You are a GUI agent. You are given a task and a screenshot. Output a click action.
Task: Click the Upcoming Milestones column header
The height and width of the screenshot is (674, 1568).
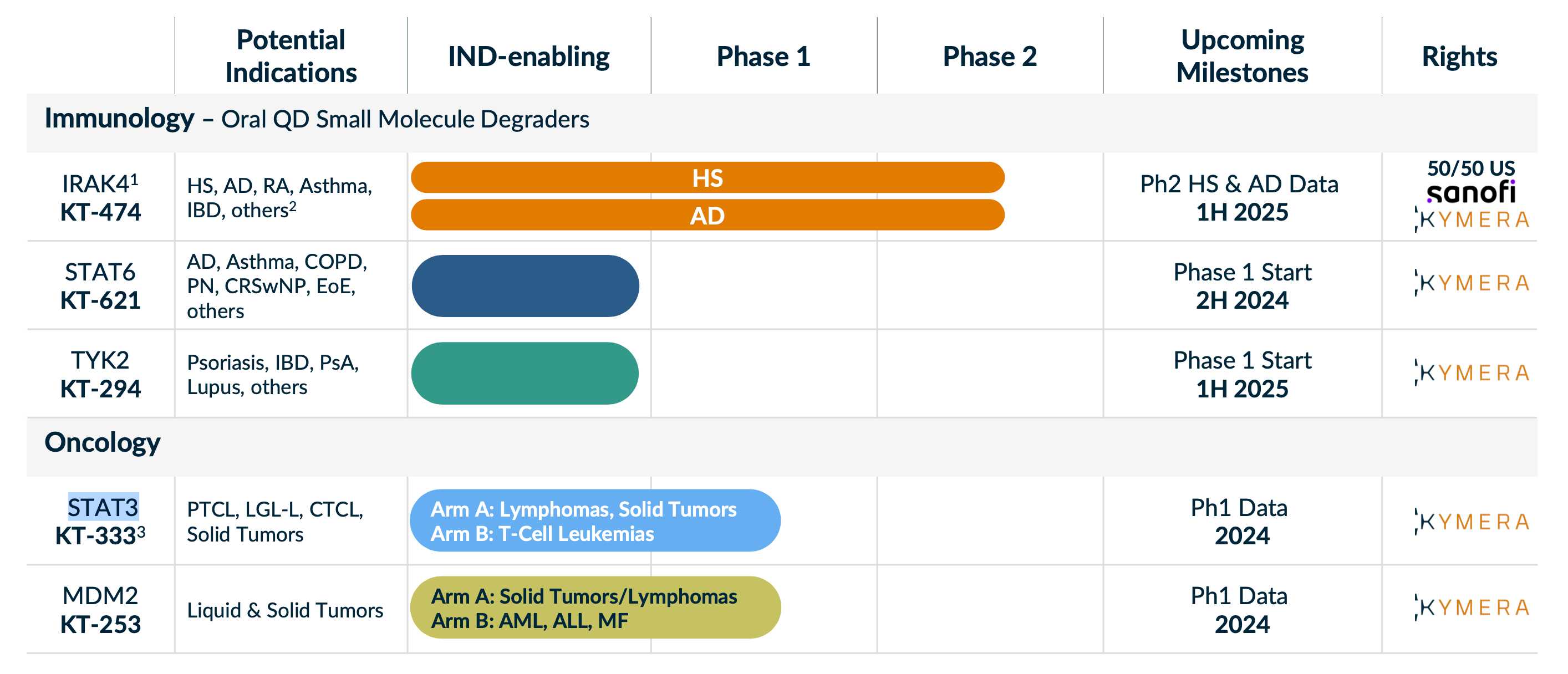click(x=1242, y=56)
